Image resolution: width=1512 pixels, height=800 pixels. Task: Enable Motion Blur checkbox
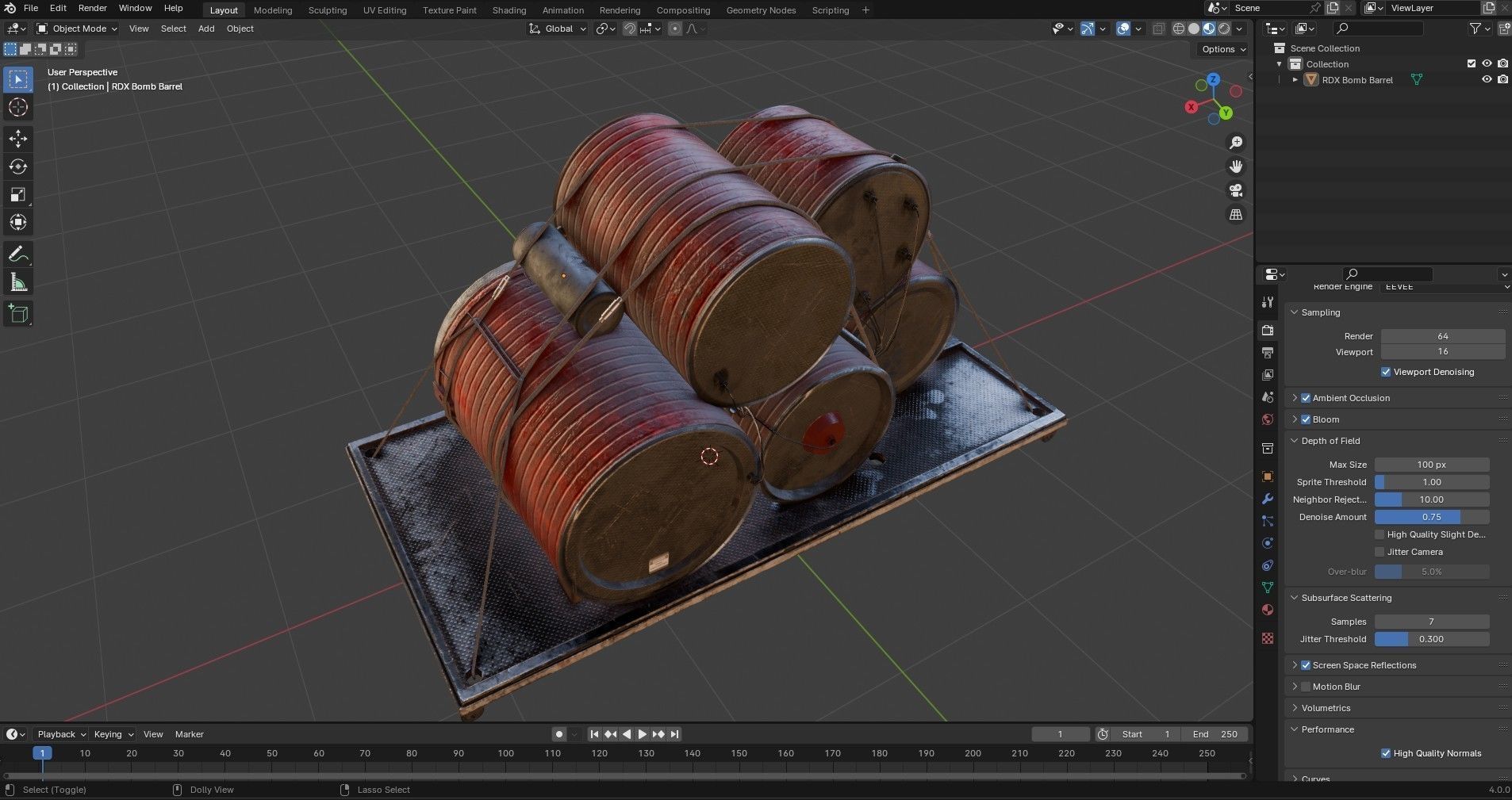click(x=1306, y=687)
